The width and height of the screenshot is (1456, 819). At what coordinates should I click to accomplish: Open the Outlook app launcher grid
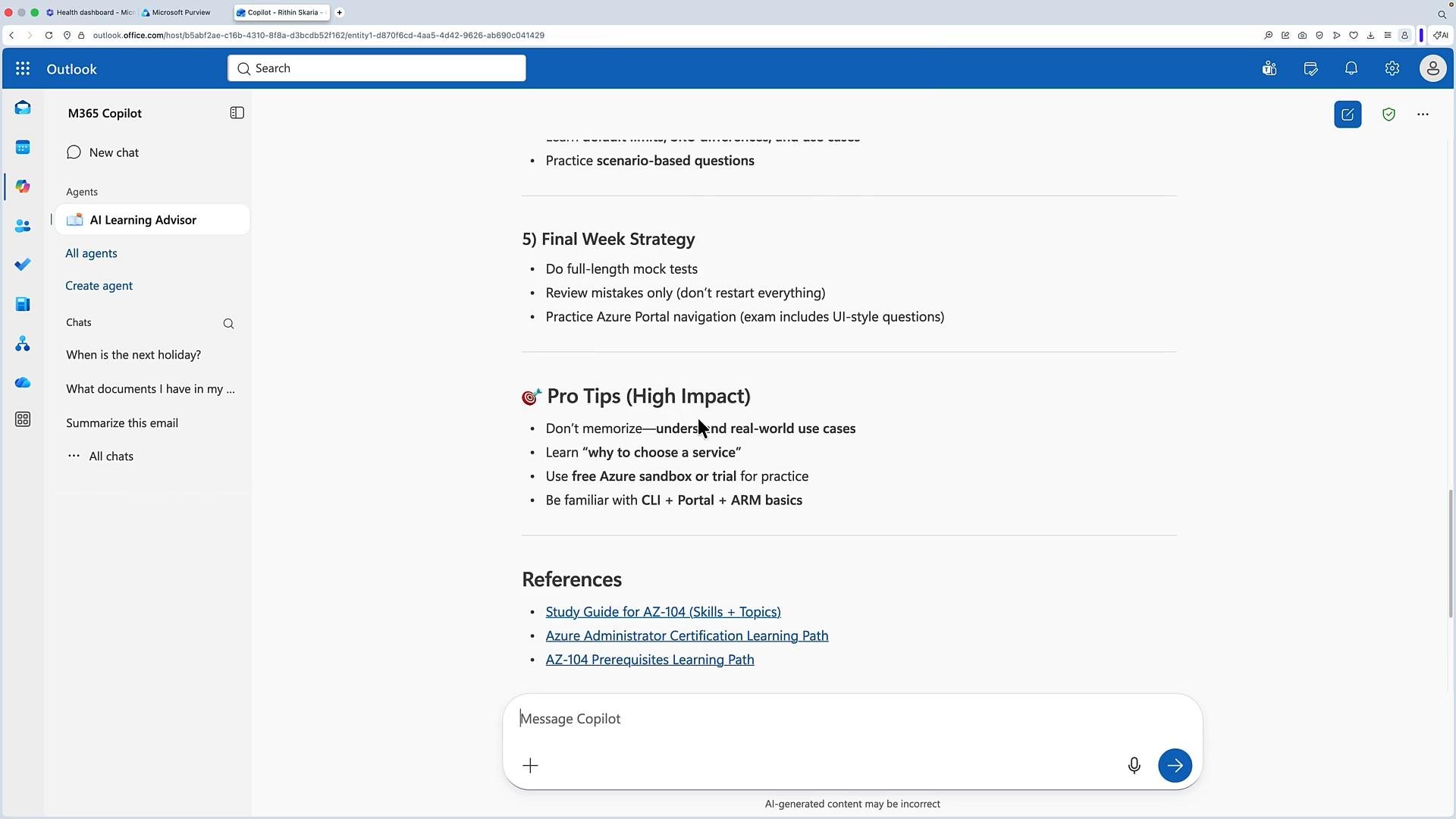click(23, 69)
